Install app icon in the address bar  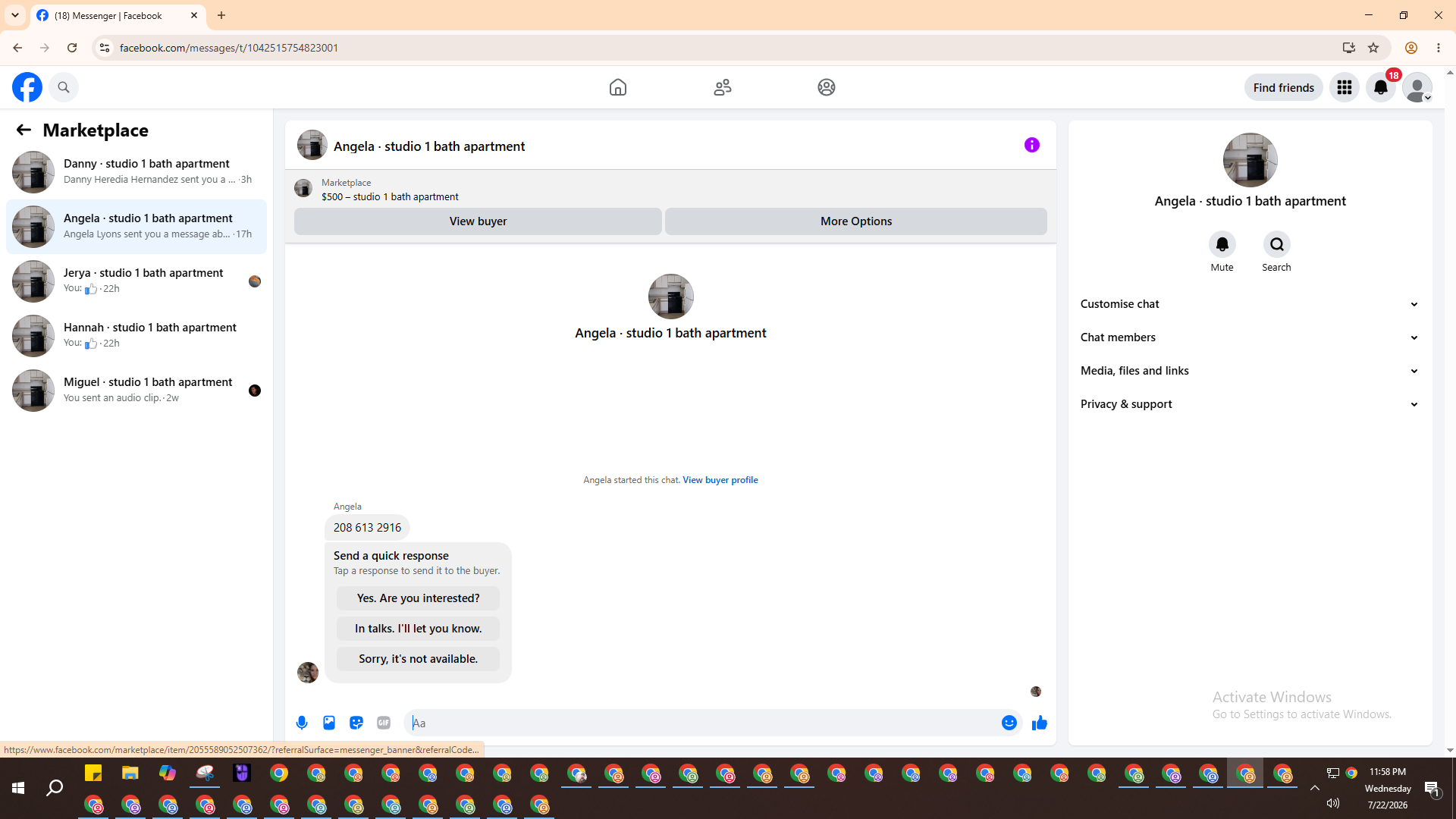[x=1349, y=48]
